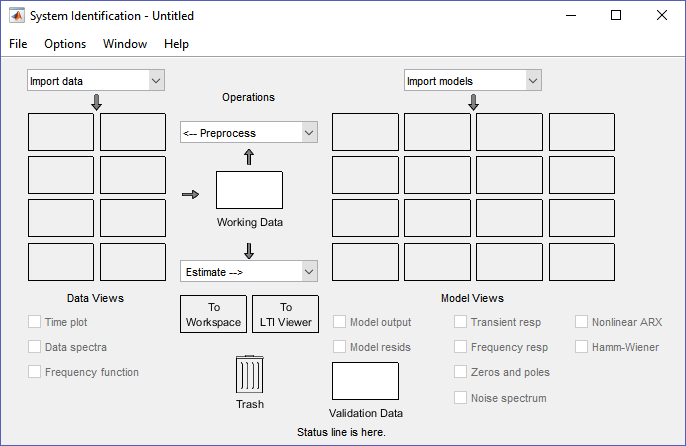686x446 pixels.
Task: Click the Validation Data box
Action: 365,381
